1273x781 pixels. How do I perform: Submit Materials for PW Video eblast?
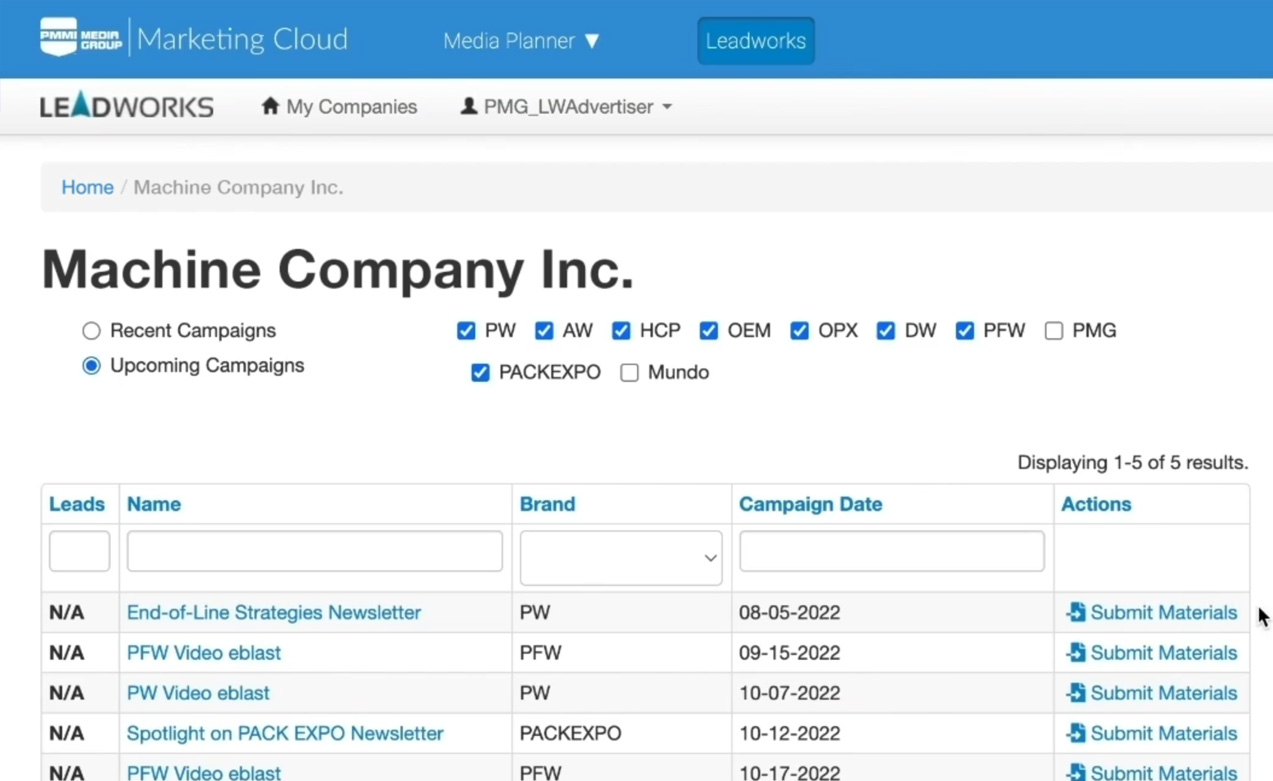point(1152,692)
